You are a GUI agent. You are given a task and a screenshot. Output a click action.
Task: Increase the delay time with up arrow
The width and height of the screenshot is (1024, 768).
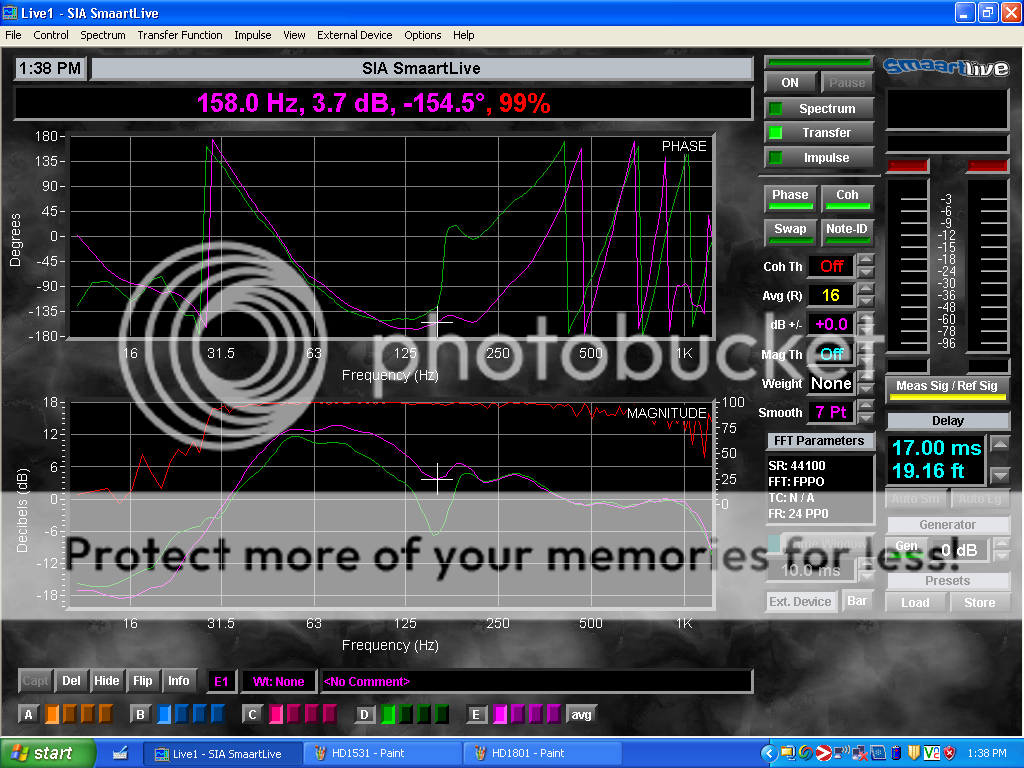[1000, 444]
